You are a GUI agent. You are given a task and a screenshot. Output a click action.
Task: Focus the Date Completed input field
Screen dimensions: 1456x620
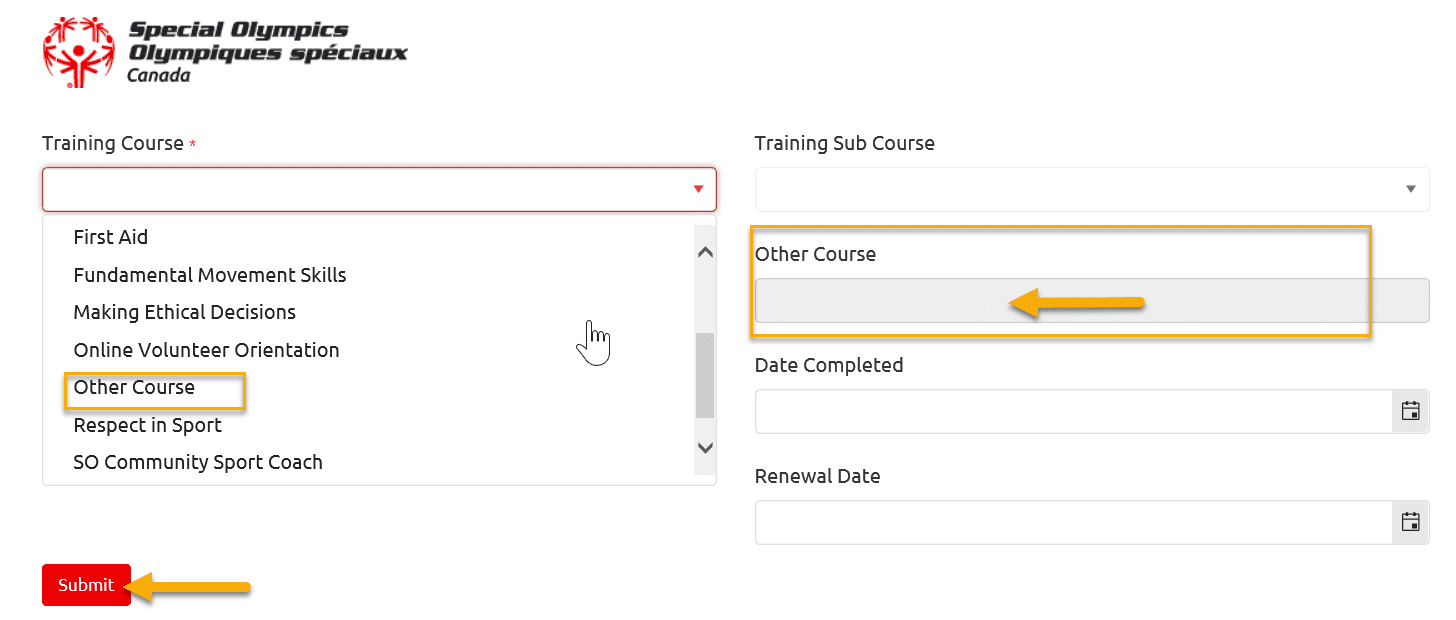tap(1074, 411)
